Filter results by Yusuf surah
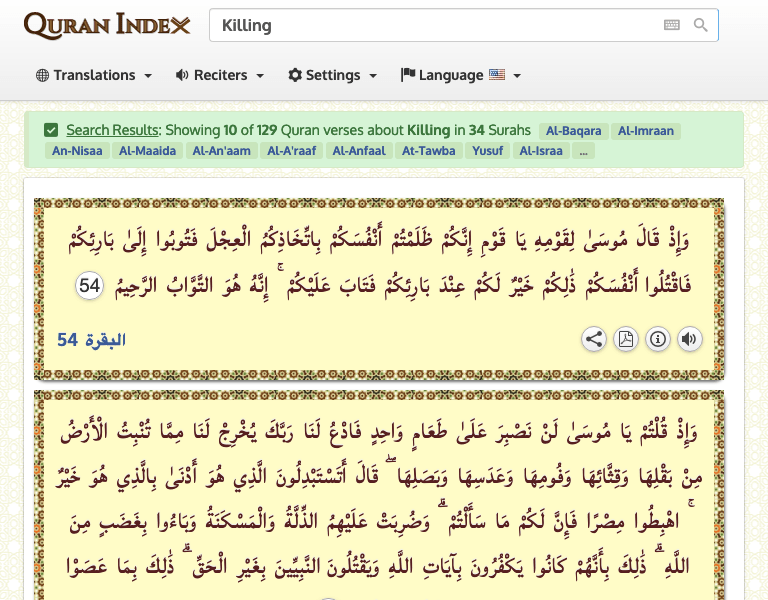Screen dimensions: 768x600 point(488,151)
